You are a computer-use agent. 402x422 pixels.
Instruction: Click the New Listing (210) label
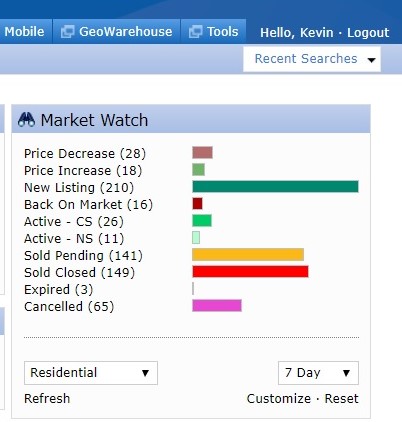coord(79,187)
